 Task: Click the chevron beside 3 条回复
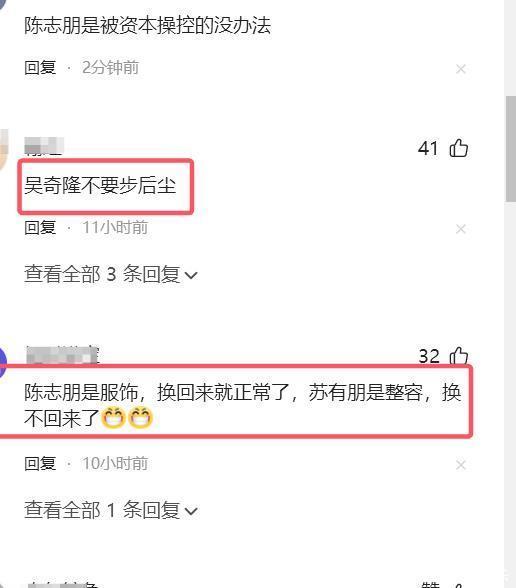[191, 276]
